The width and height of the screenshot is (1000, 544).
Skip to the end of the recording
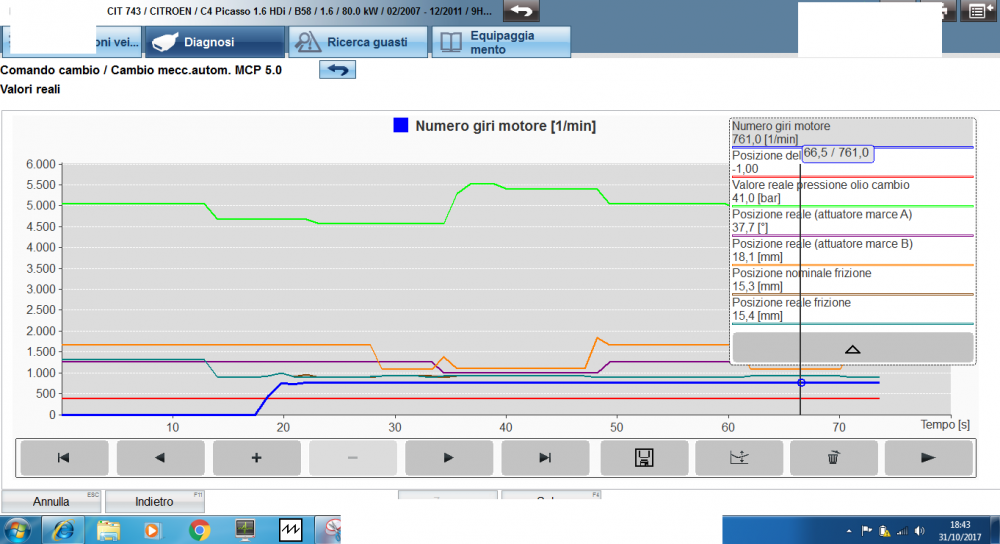pos(545,457)
